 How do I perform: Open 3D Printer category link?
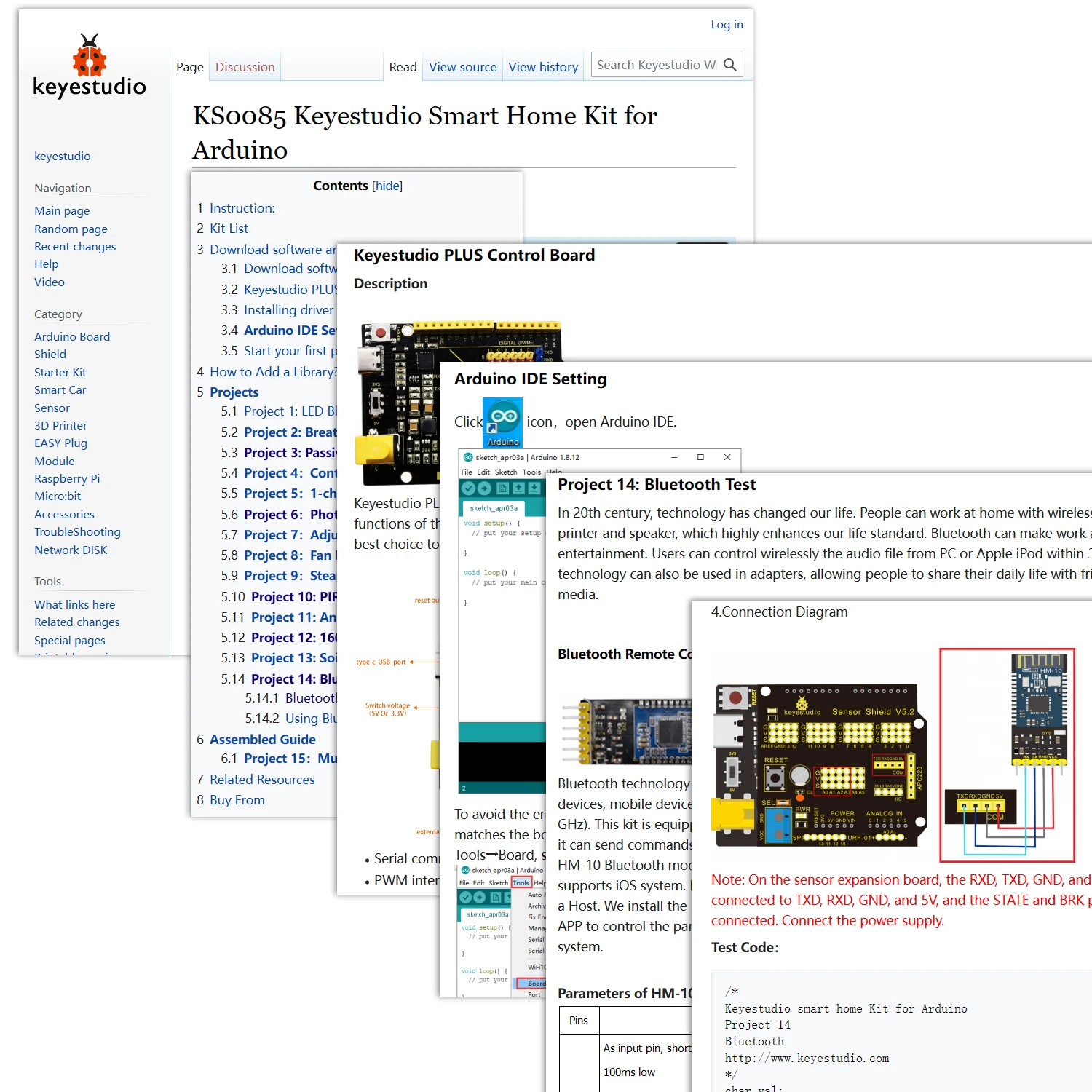tap(60, 425)
